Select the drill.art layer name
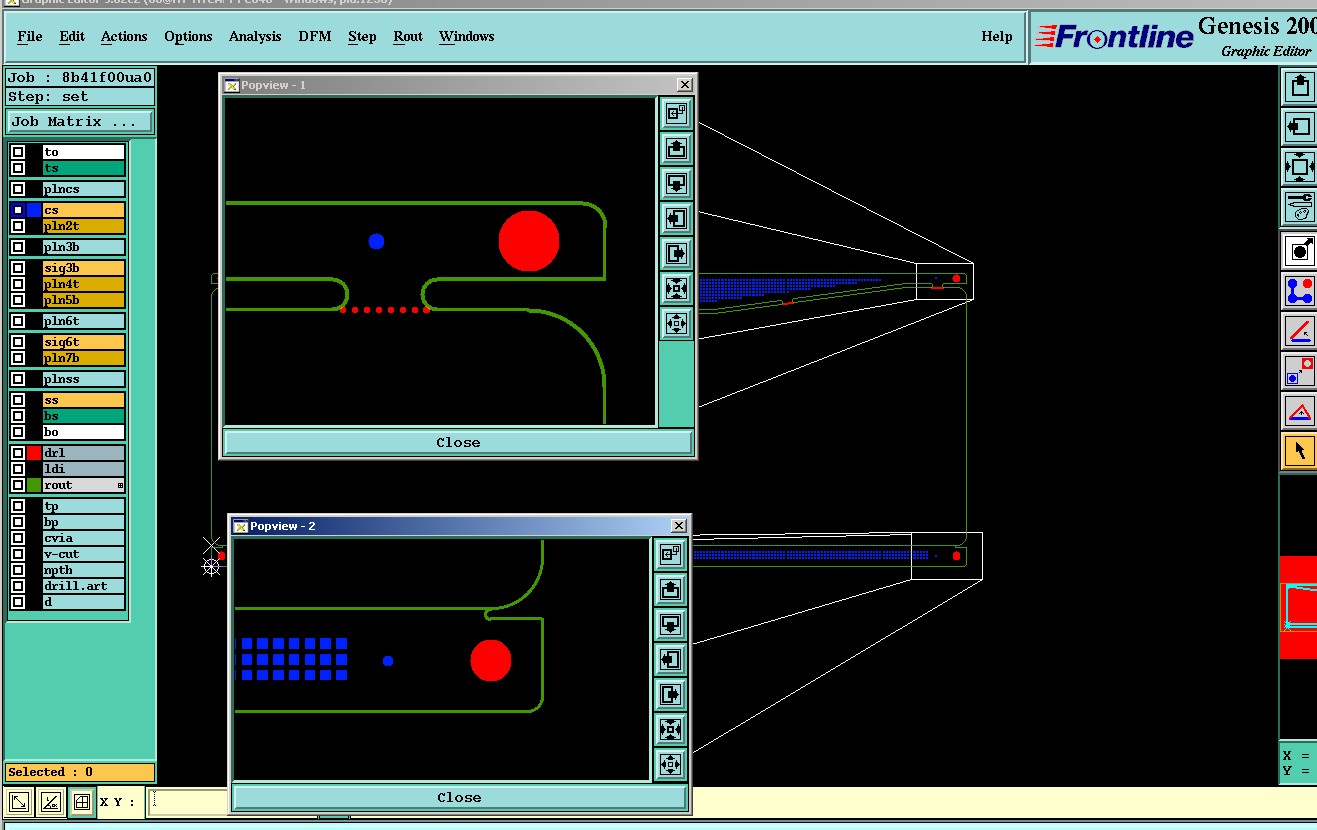1317x830 pixels. coord(84,586)
